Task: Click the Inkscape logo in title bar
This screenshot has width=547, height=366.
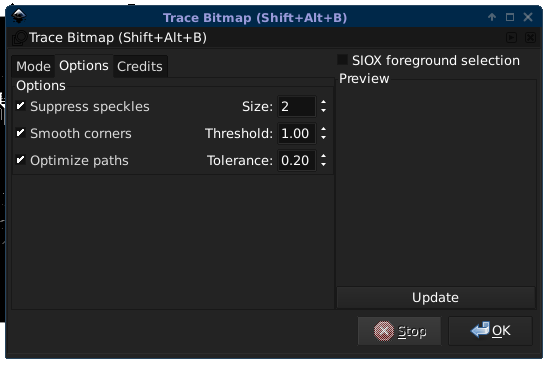Action: click(18, 16)
